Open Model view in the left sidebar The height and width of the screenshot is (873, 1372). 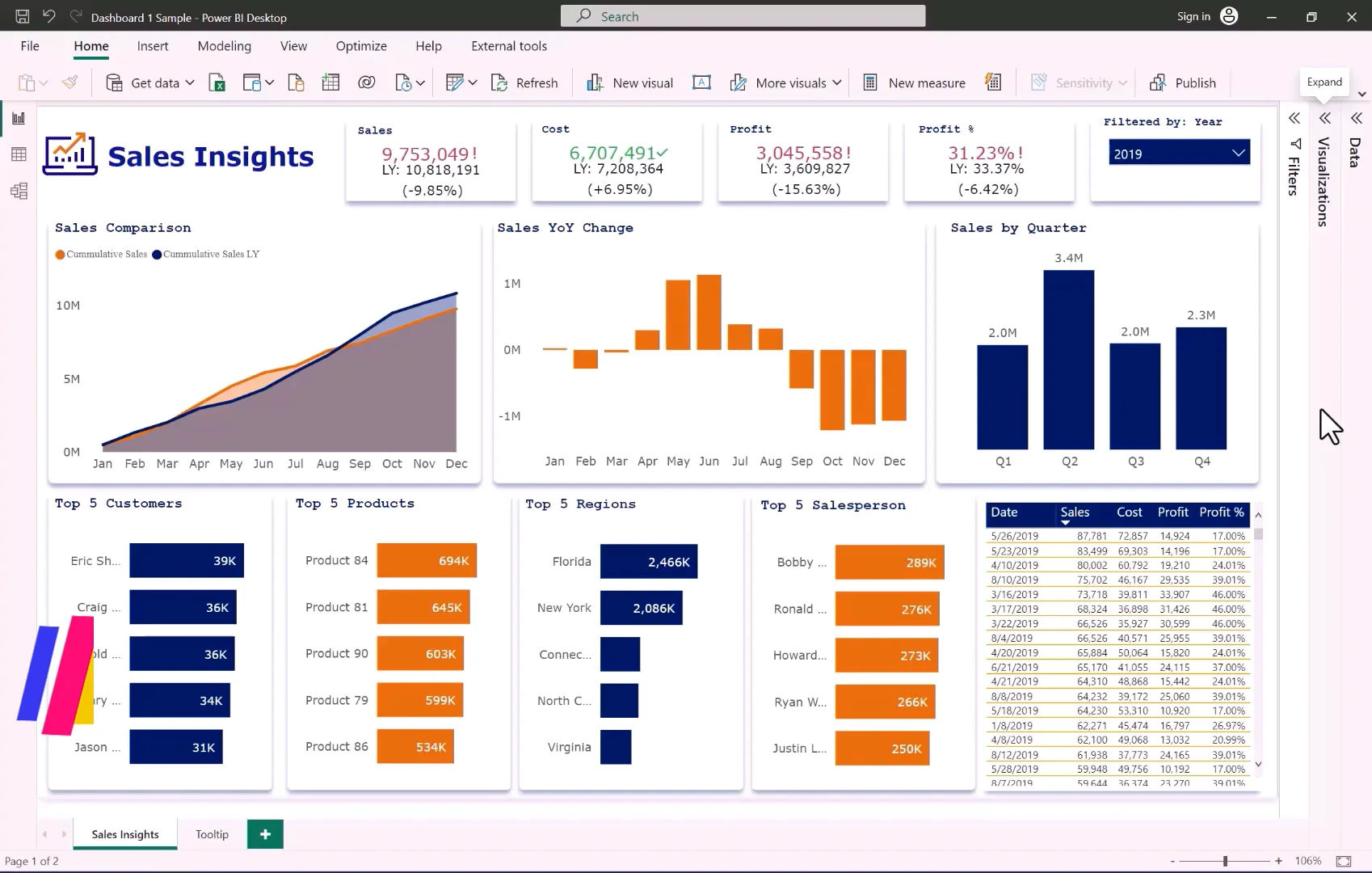point(19,191)
